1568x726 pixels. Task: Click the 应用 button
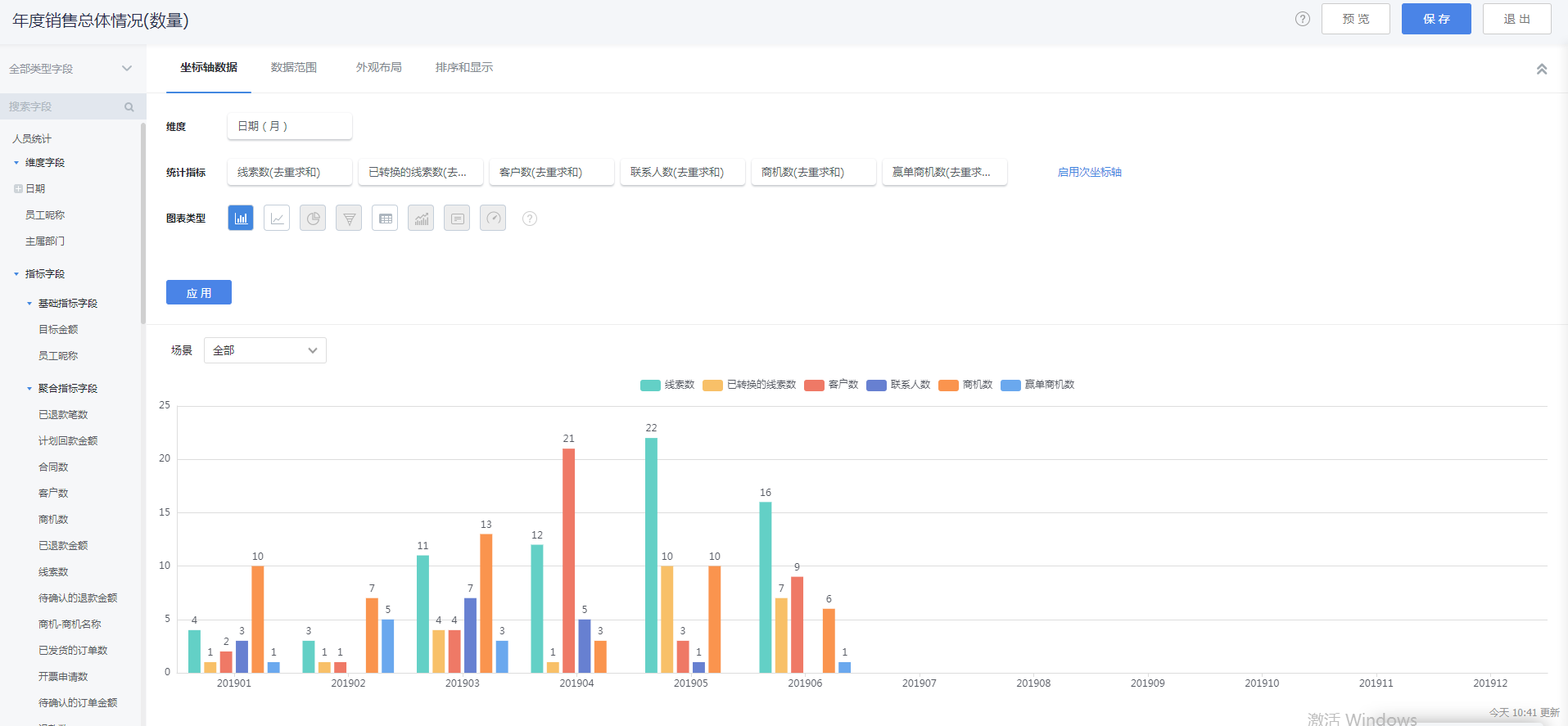point(198,293)
